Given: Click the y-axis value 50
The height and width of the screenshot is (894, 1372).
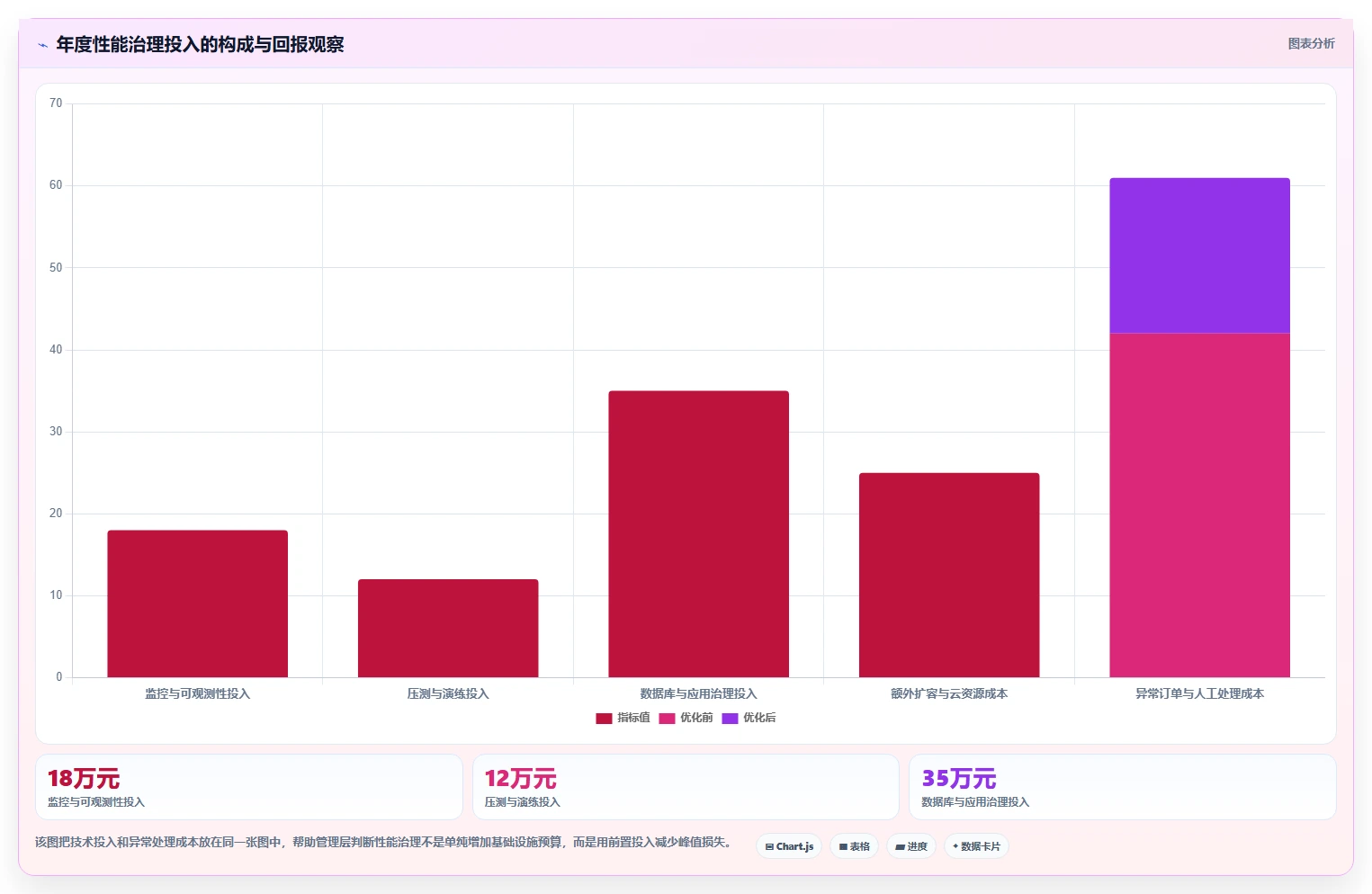Looking at the screenshot, I should [x=56, y=267].
